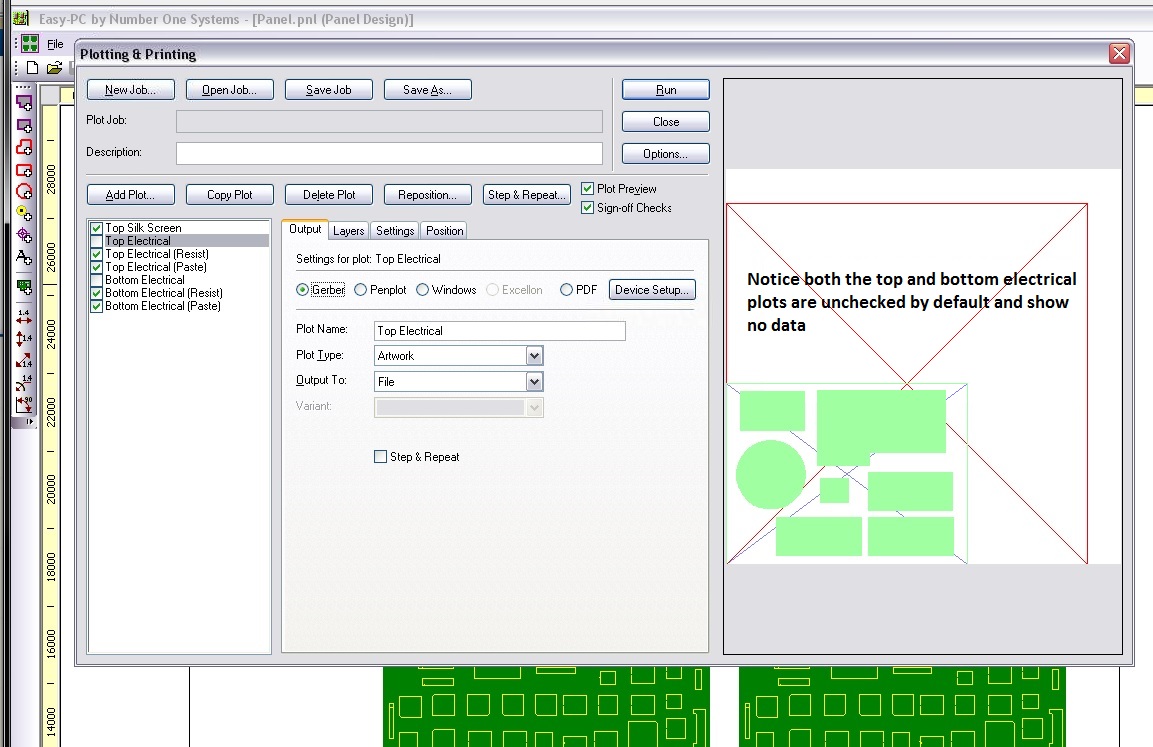Expand the Output To dropdown
Screen dimensions: 1153x747
coord(534,382)
